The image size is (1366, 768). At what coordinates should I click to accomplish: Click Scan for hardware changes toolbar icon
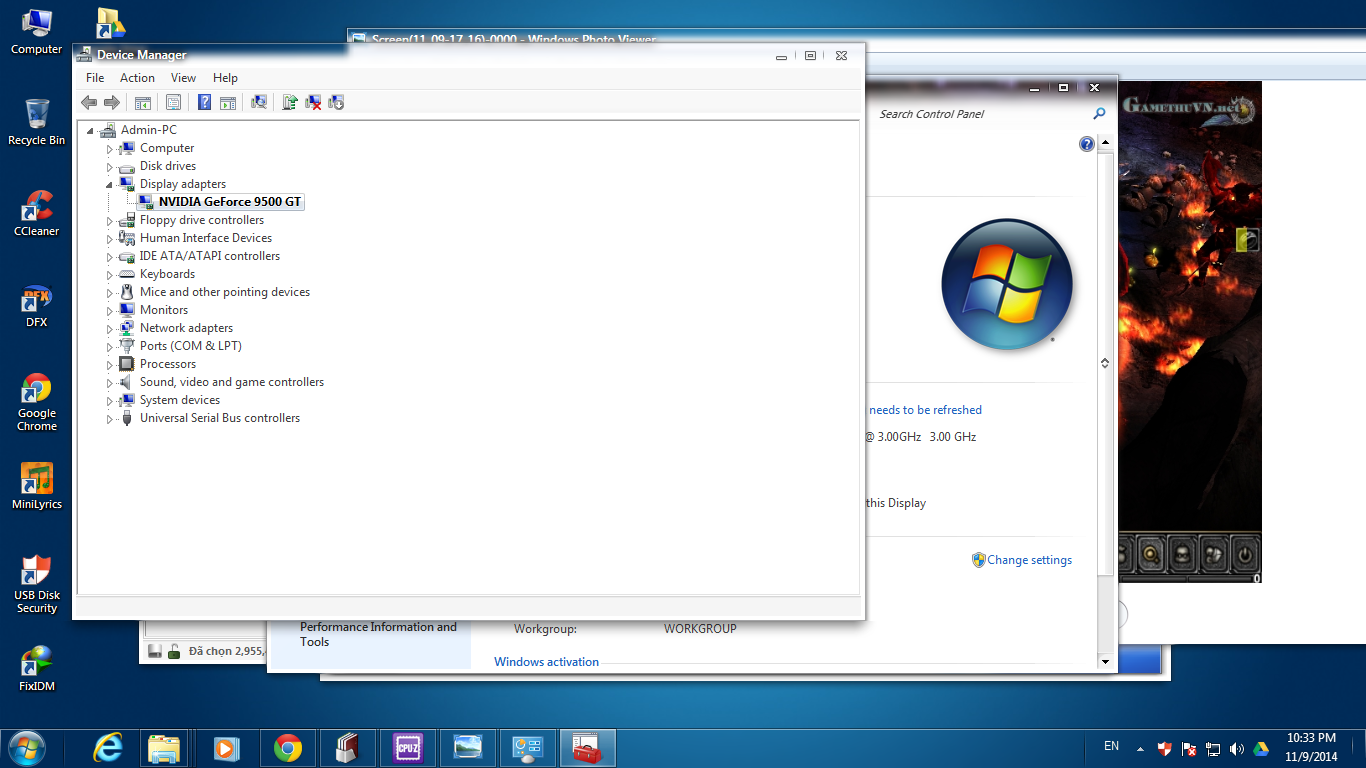click(x=259, y=102)
